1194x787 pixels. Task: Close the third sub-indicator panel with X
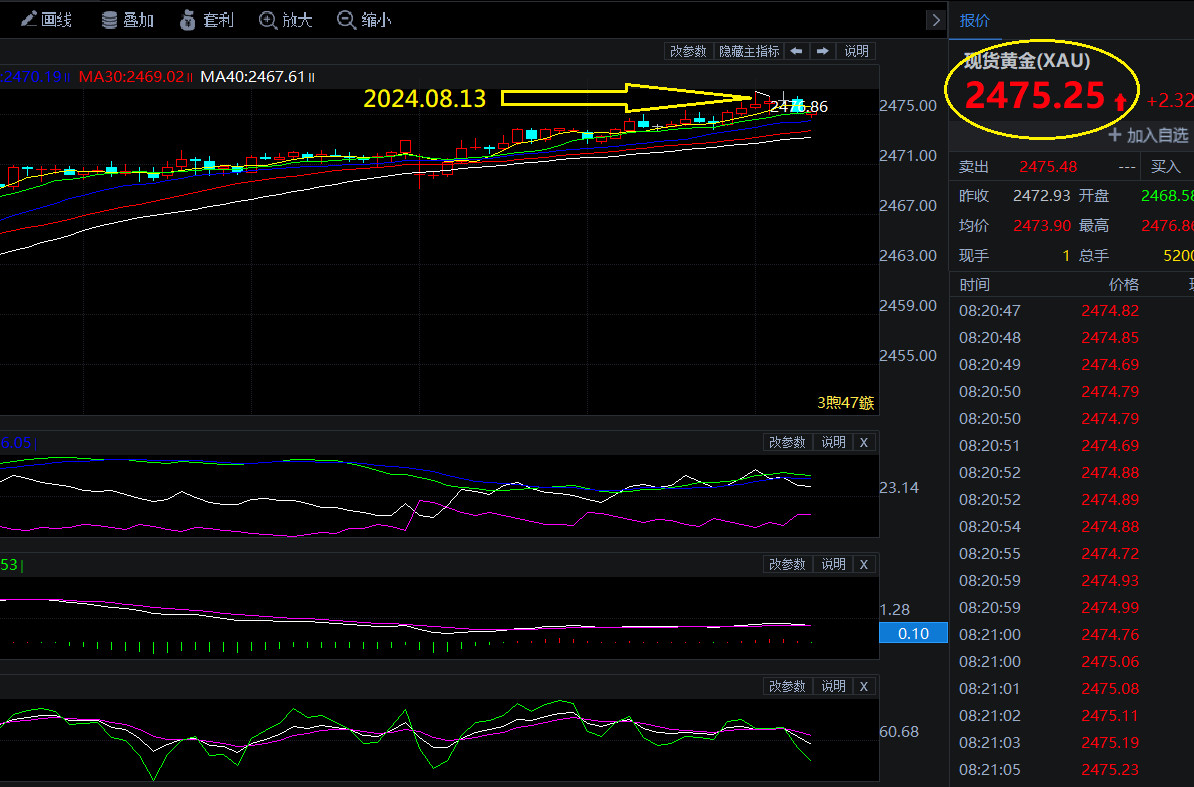(864, 686)
